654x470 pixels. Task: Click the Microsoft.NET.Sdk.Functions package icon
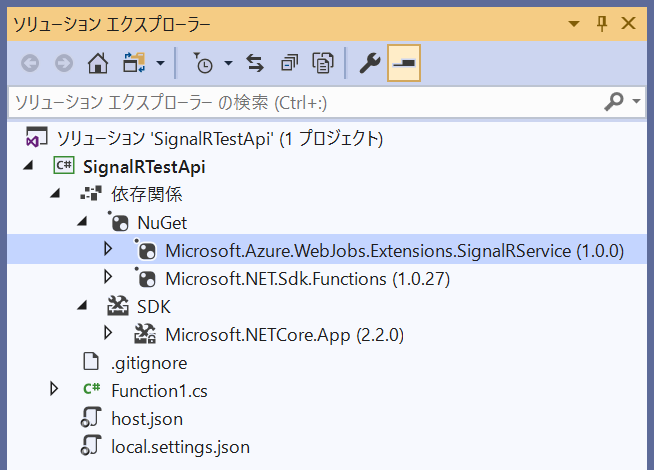click(145, 277)
